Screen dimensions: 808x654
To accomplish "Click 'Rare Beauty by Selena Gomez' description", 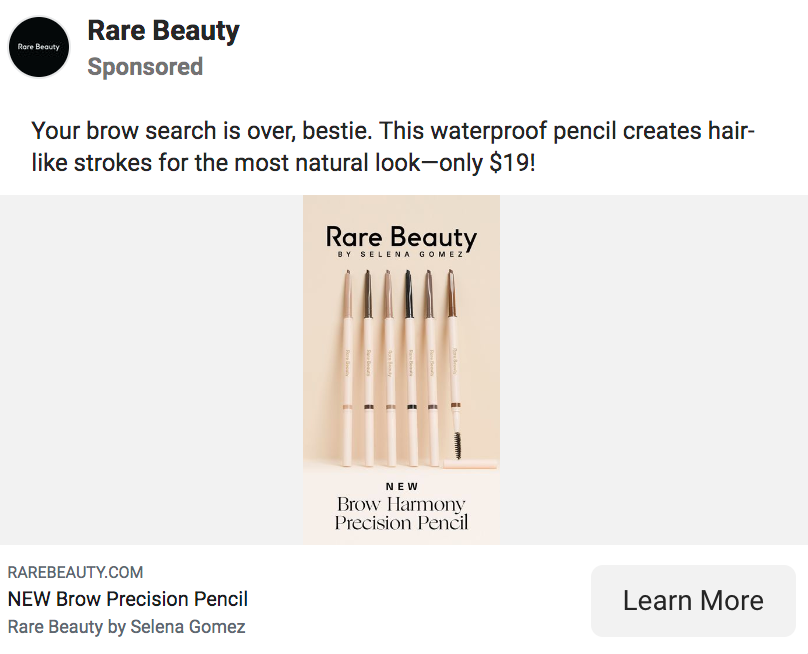I will 126,627.
